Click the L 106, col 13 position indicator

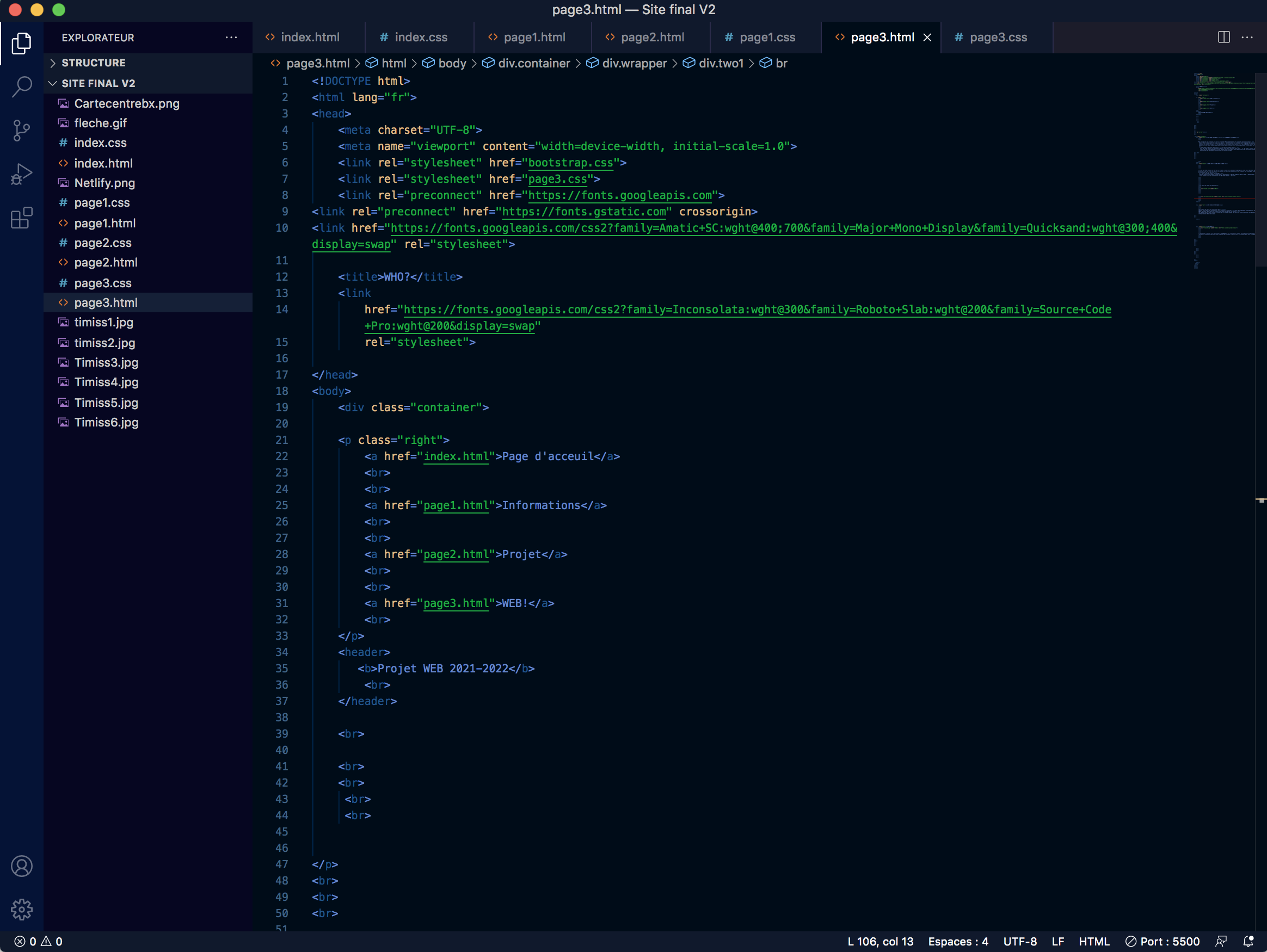pos(881,941)
